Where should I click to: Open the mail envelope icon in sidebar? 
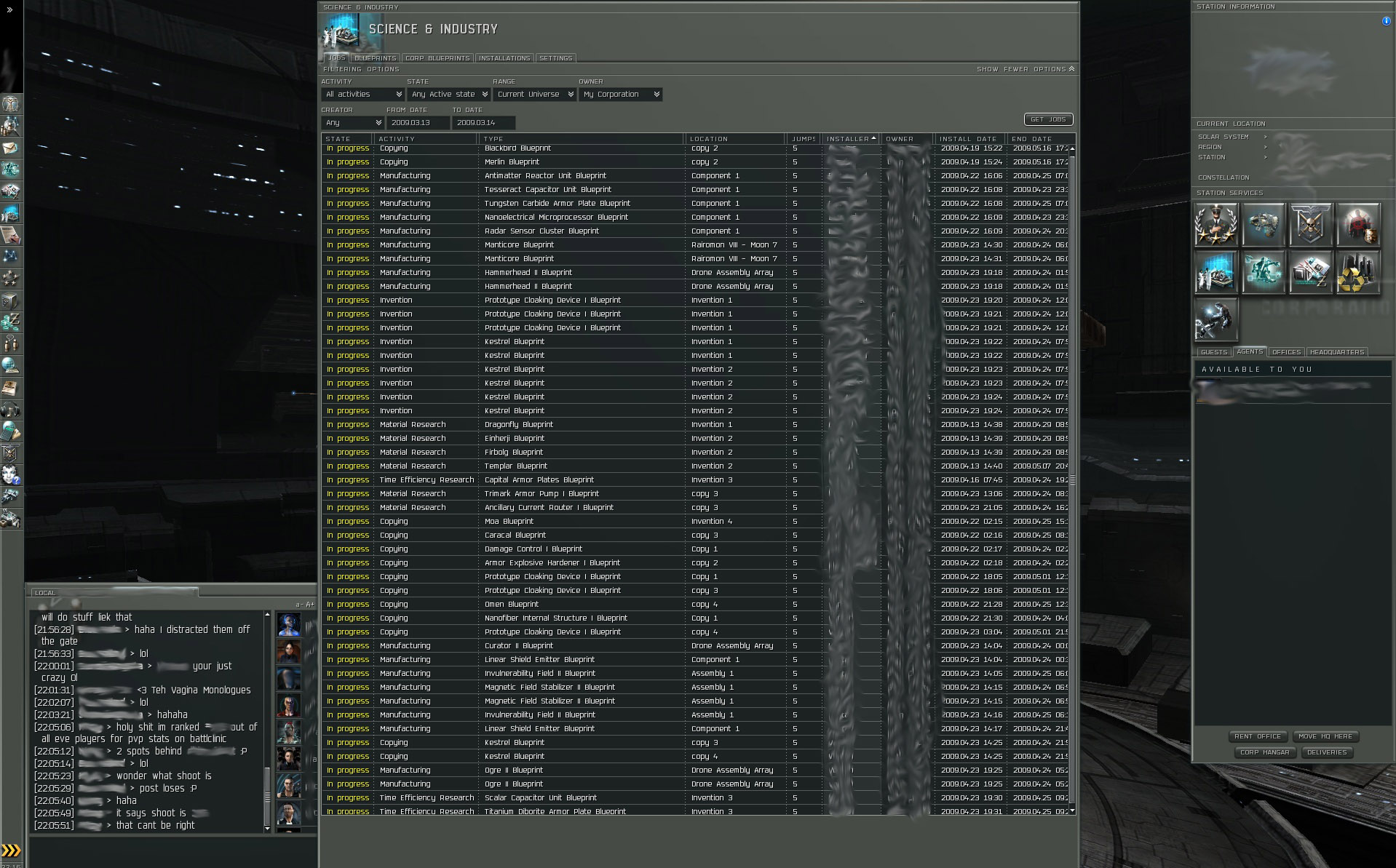[x=10, y=148]
